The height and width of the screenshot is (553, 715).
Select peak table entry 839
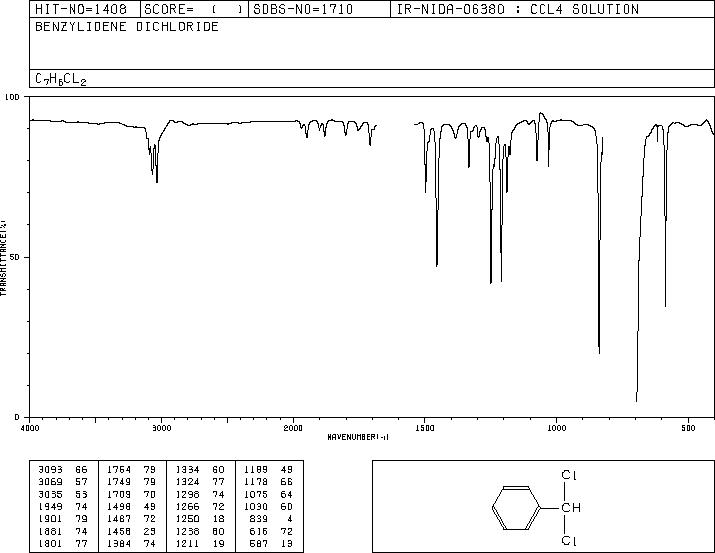(x=259, y=519)
